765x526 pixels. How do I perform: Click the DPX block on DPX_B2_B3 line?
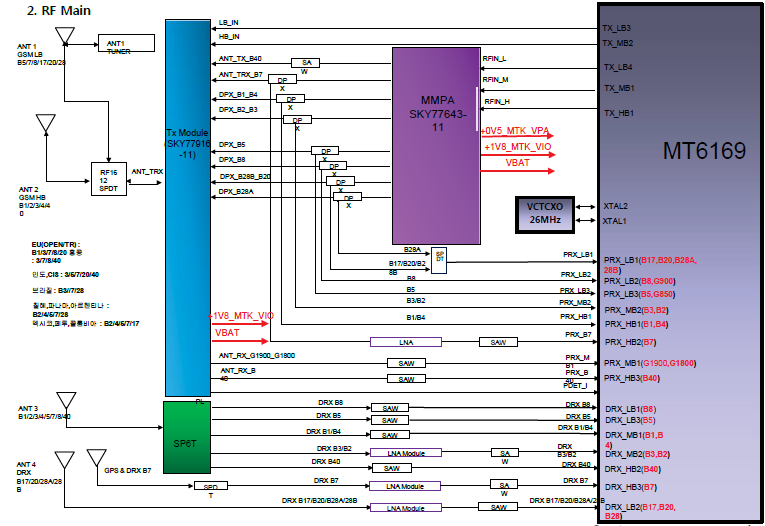tap(297, 120)
